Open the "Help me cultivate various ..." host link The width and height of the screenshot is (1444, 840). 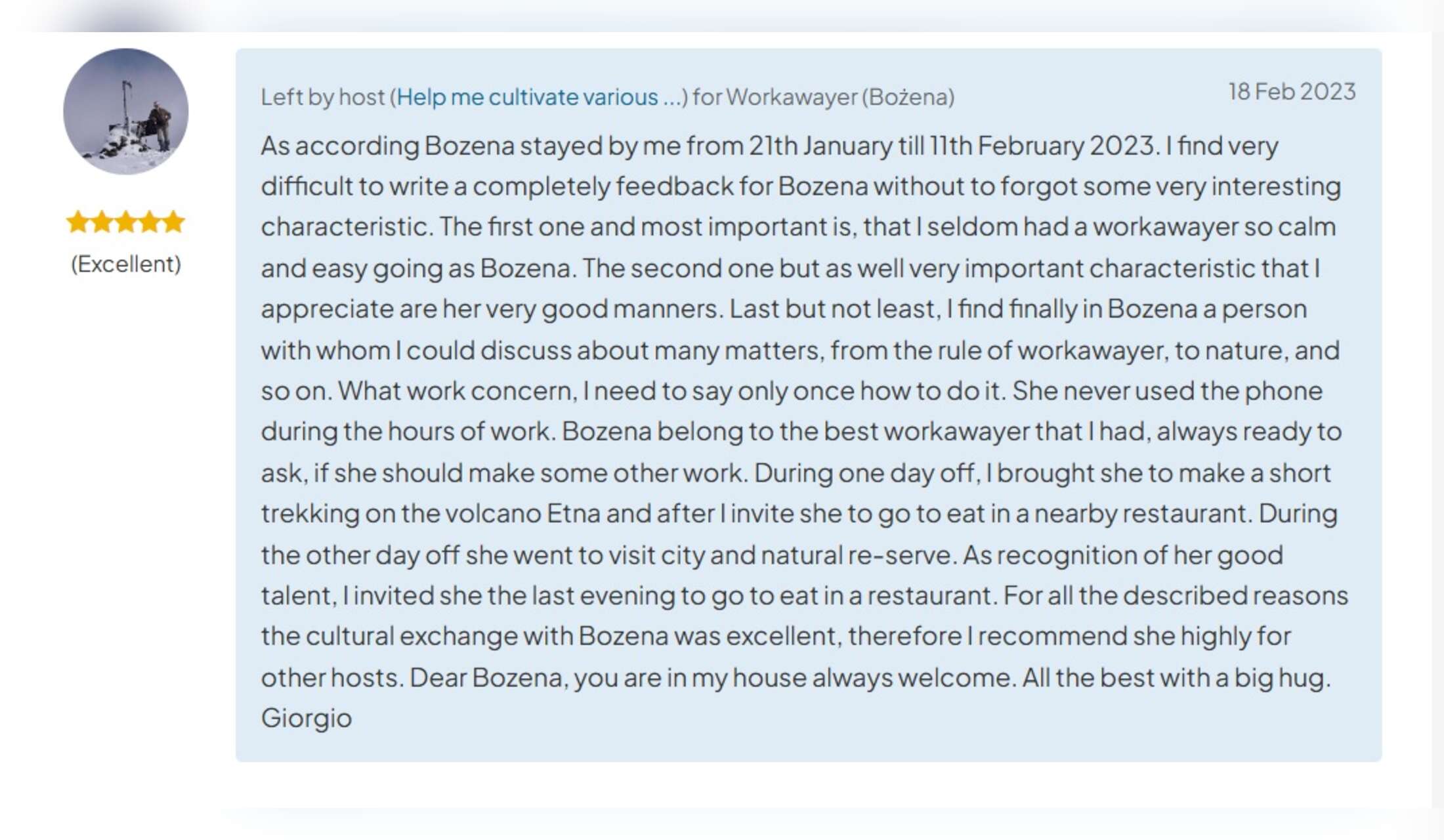click(539, 97)
